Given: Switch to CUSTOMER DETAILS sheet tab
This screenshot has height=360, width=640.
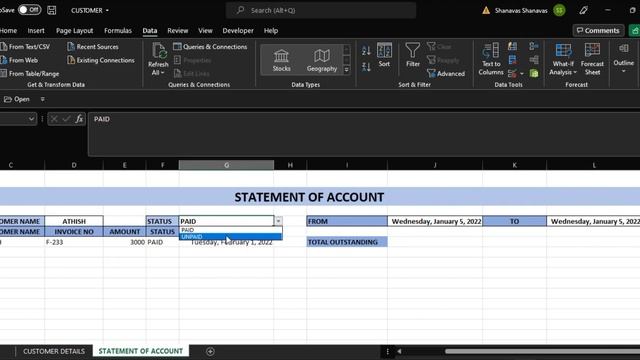Looking at the screenshot, I should pos(54,351).
